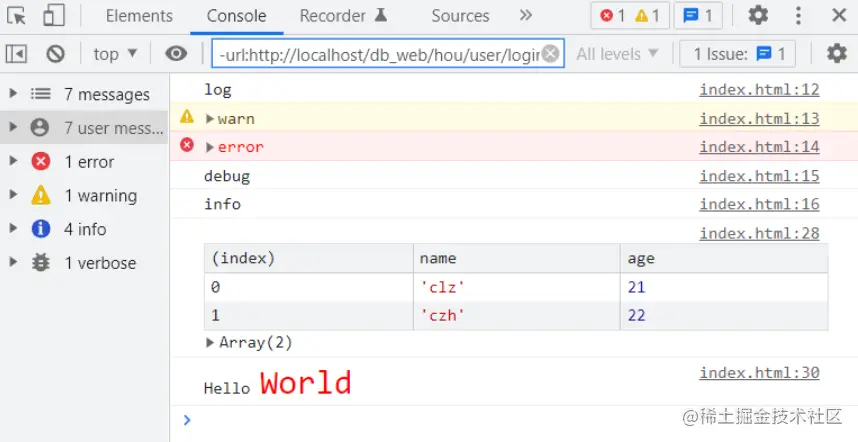This screenshot has width=858, height=442.
Task: Expand the Array(2) object
Action: 210,343
